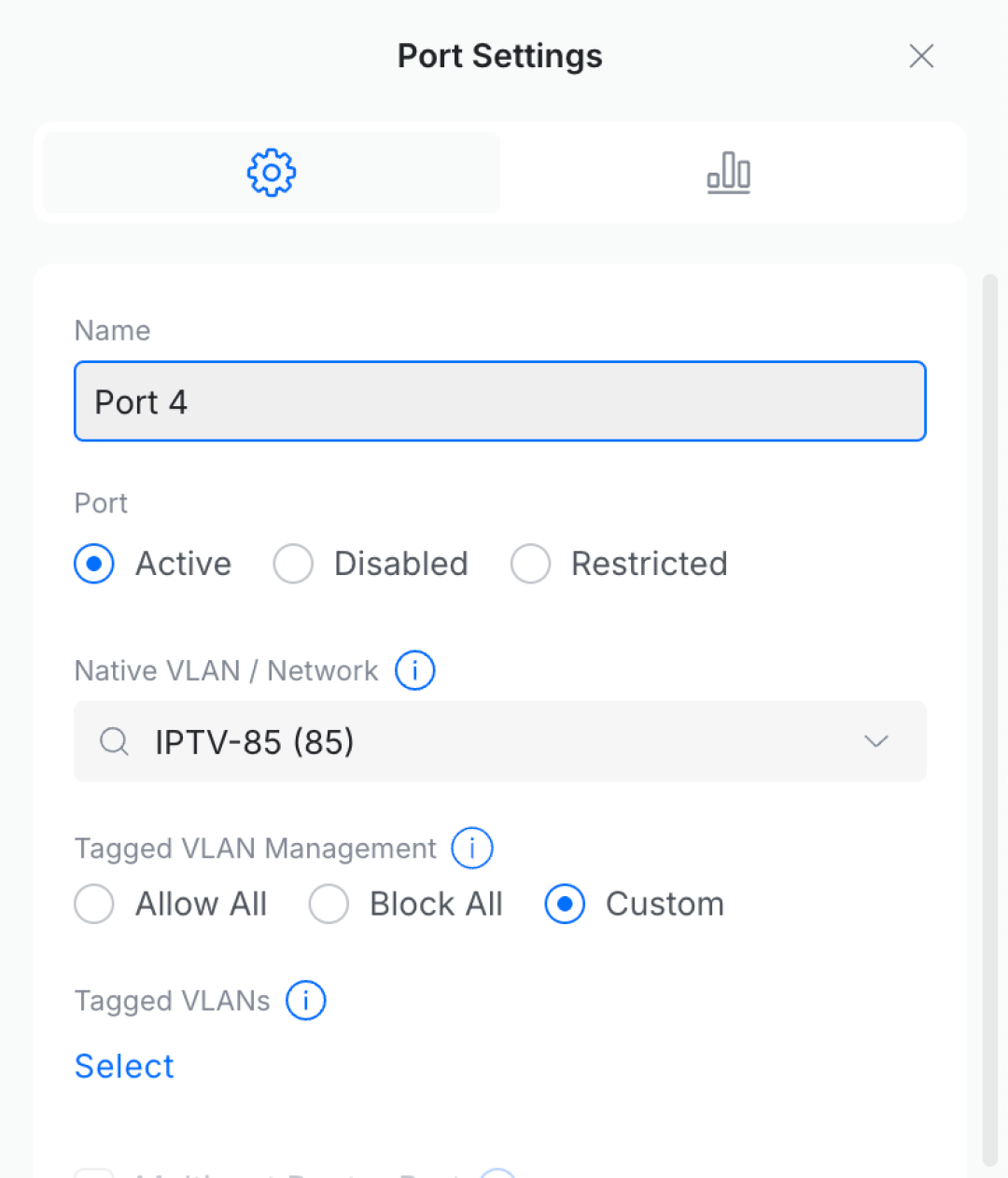The height and width of the screenshot is (1178, 1008).
Task: Click the panel's vertical scrollbar
Action: click(x=990, y=719)
